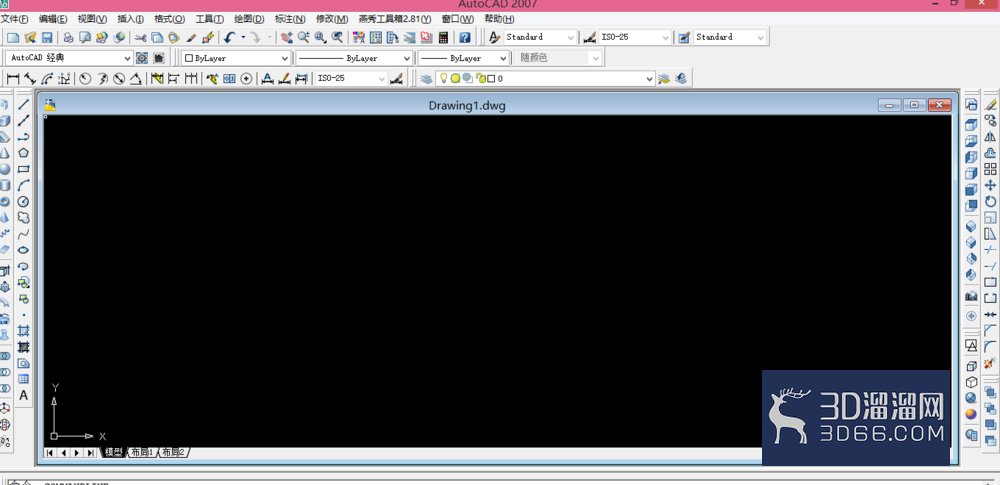Select the Rectangle draw tool
Screen dimensions: 1000x485
point(24,169)
